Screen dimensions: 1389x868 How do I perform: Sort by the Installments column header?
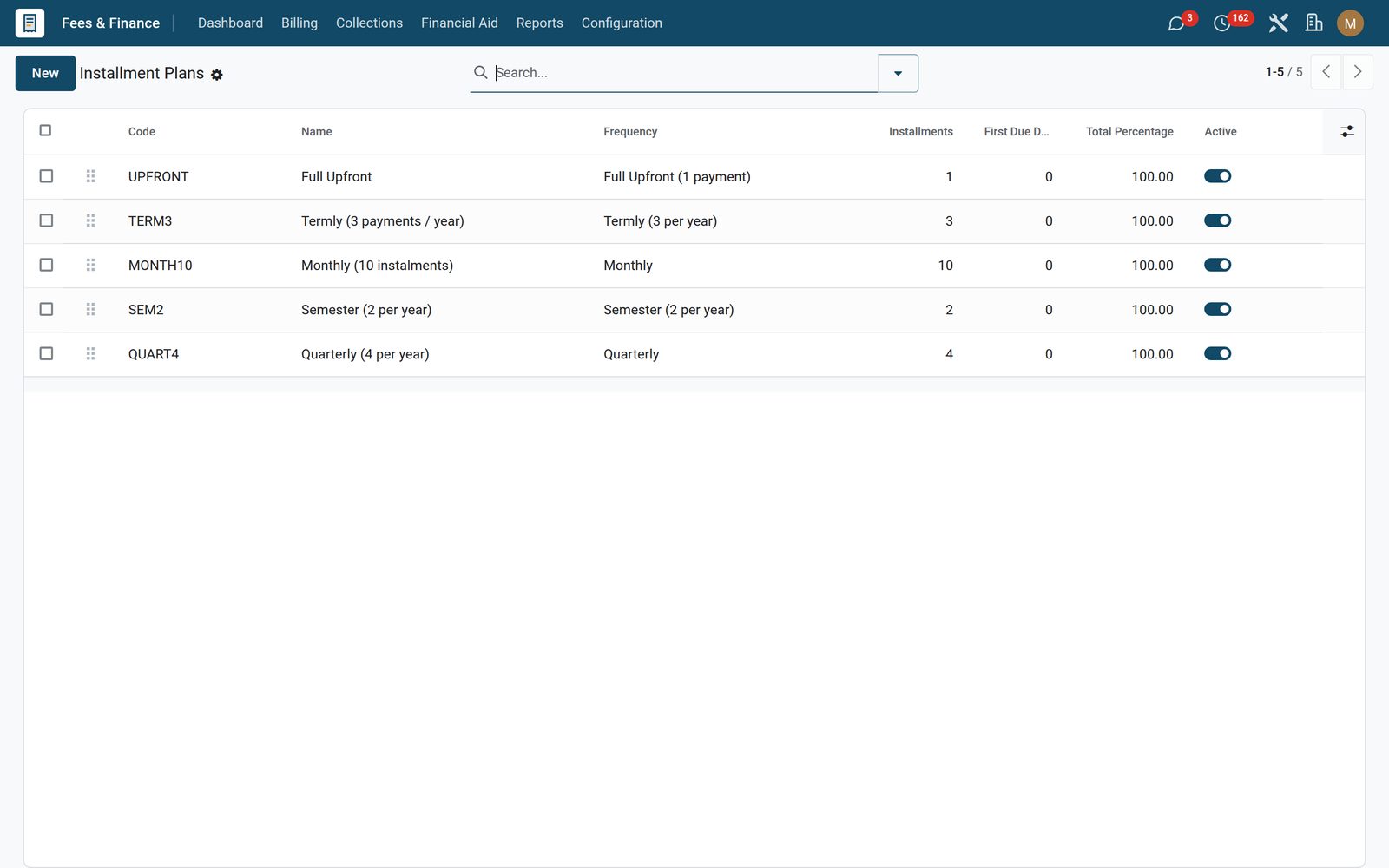[920, 131]
